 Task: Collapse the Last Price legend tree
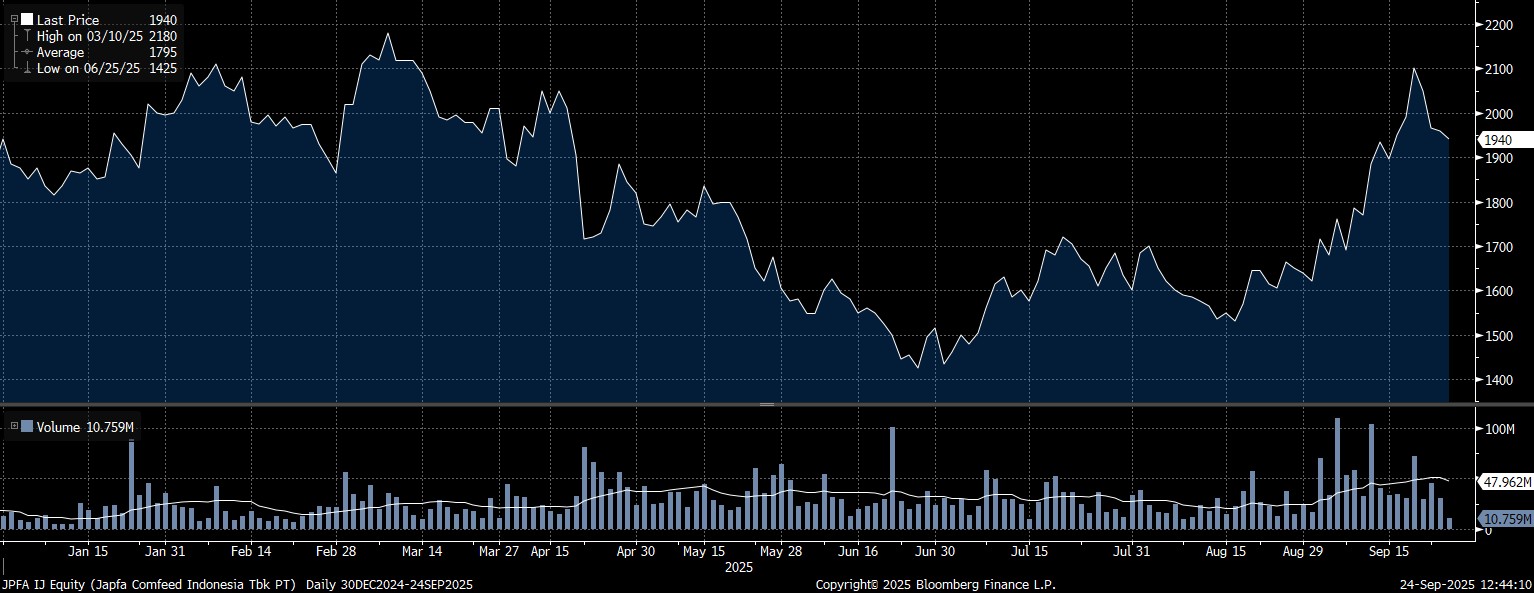[14, 19]
